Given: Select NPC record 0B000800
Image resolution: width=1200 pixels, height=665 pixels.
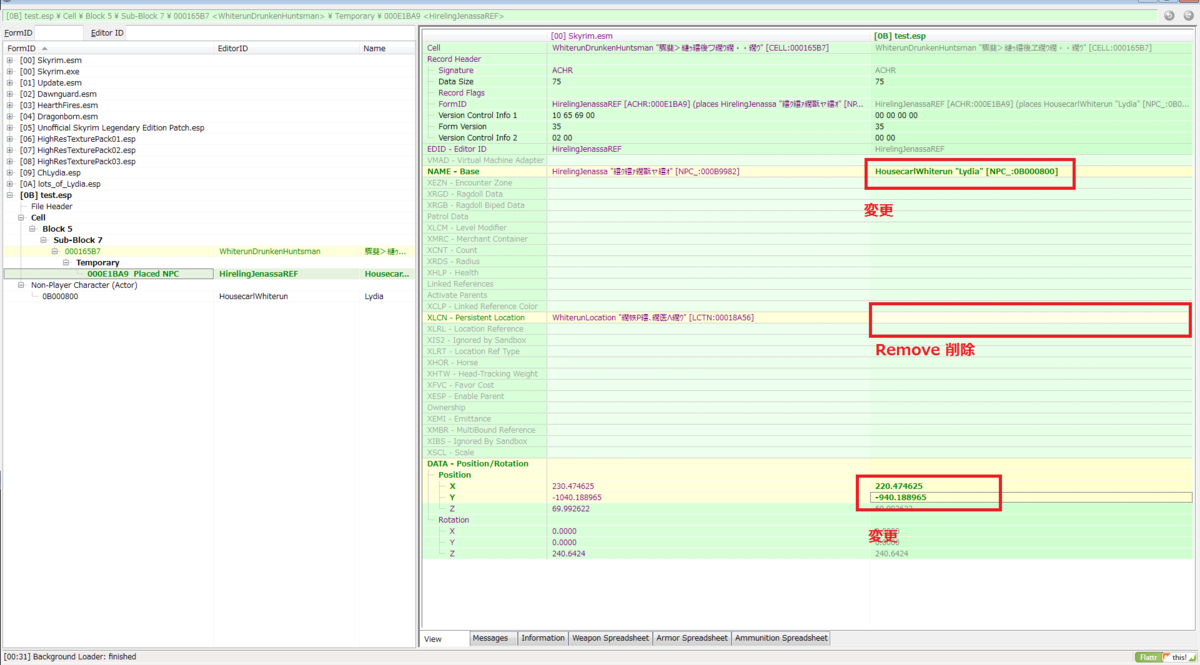Looking at the screenshot, I should [x=61, y=296].
